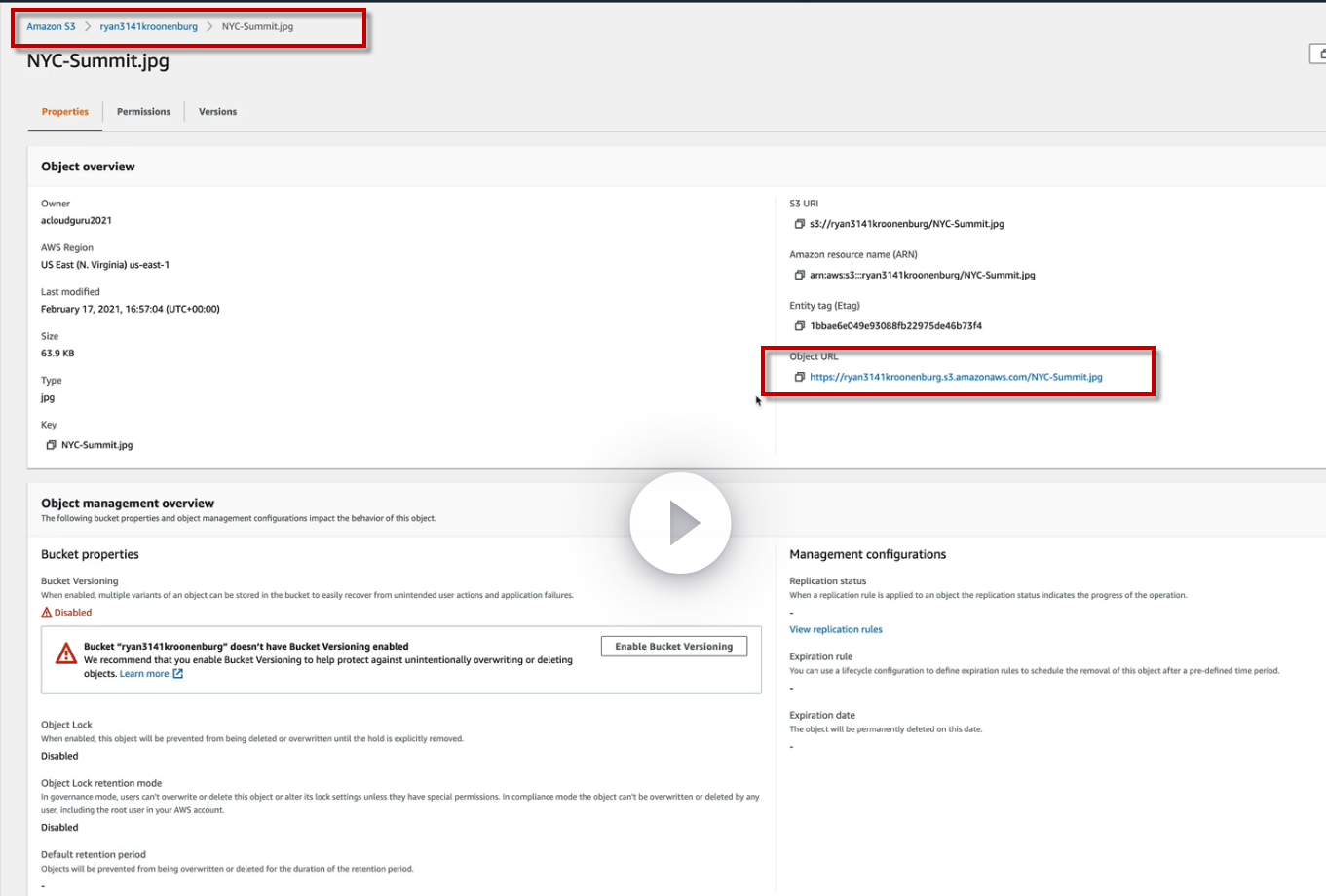Select Disabled under Object Lock retention mode
The height and width of the screenshot is (896, 1326).
[x=59, y=828]
